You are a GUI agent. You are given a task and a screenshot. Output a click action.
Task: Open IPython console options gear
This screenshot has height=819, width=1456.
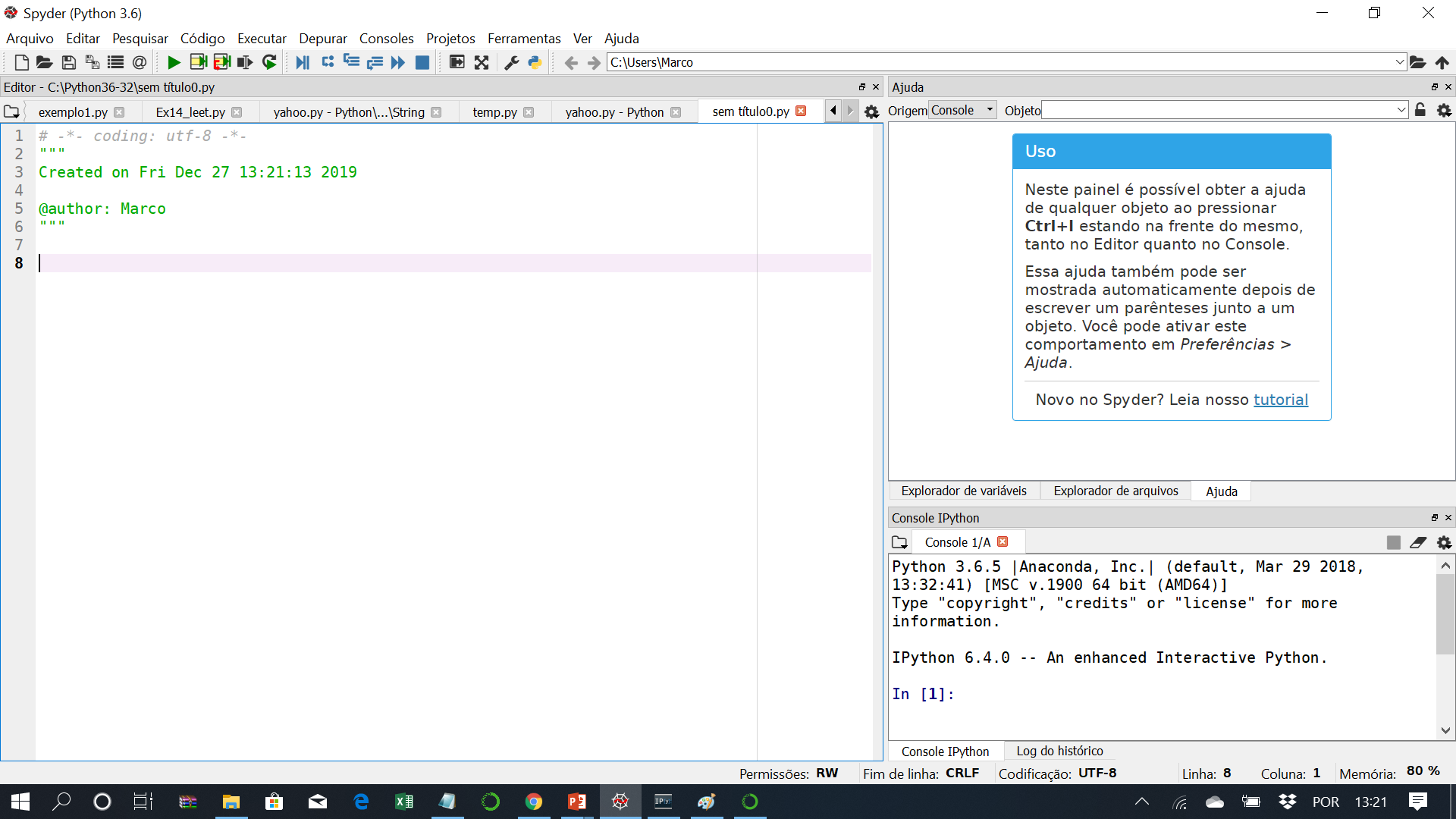1444,542
